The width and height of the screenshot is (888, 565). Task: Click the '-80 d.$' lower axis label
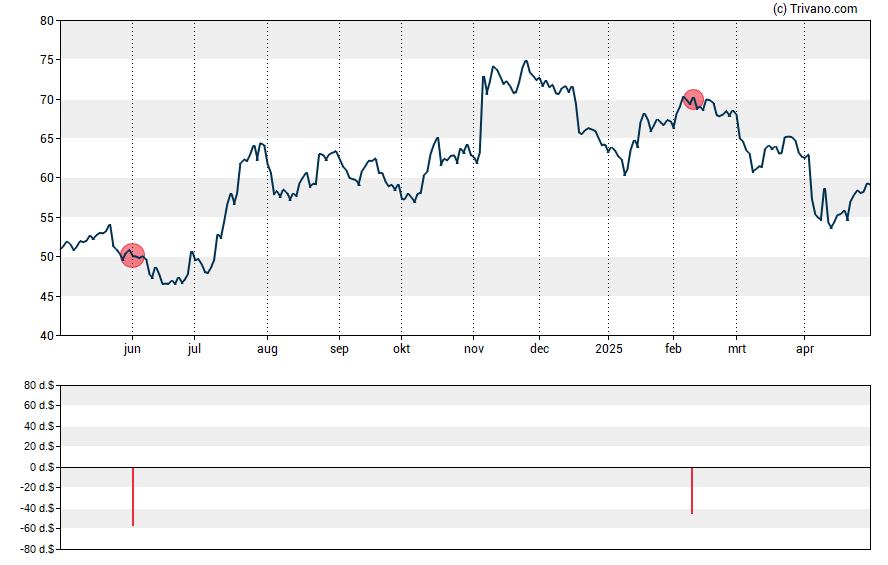(x=37, y=549)
